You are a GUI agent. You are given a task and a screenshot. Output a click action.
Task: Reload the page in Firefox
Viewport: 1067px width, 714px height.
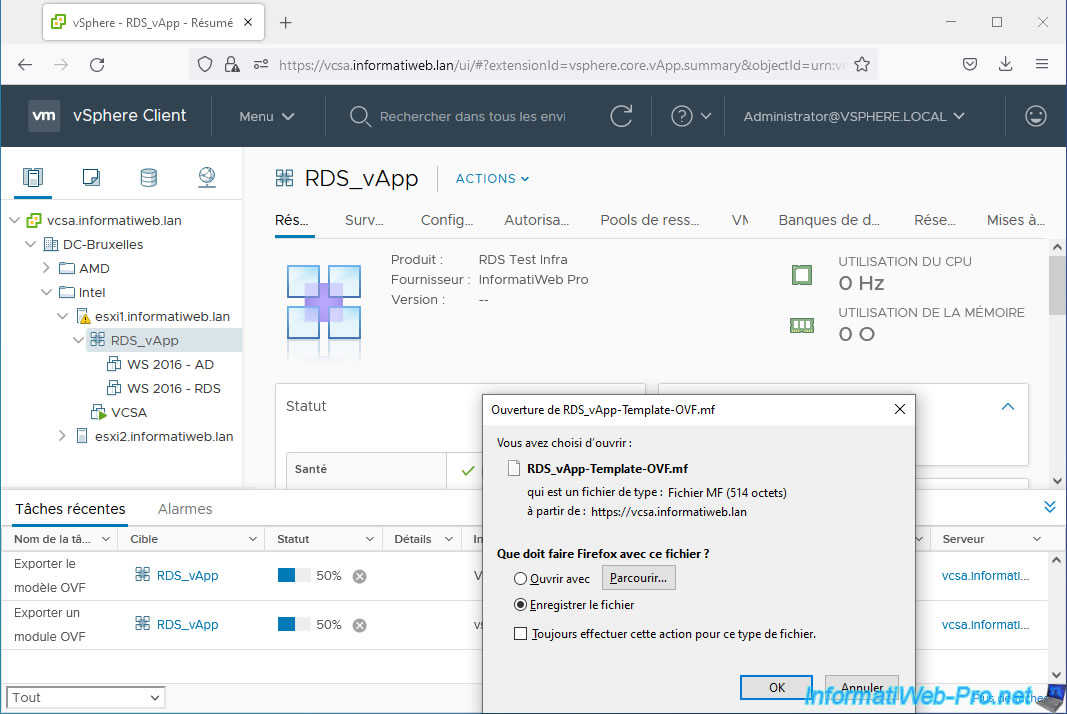(97, 65)
